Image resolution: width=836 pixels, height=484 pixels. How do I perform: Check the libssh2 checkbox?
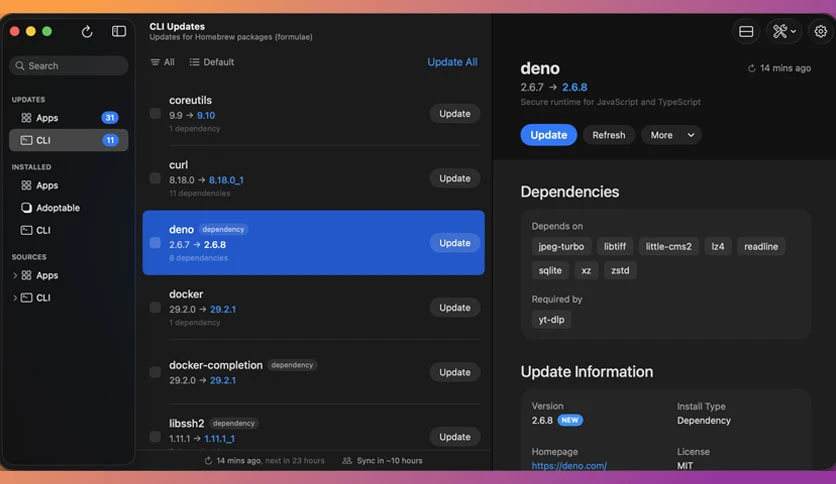click(155, 437)
